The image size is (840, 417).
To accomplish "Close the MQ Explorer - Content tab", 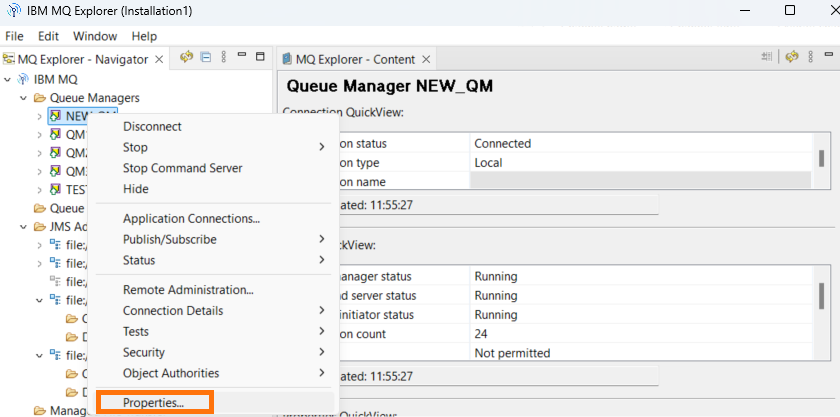I will [426, 59].
